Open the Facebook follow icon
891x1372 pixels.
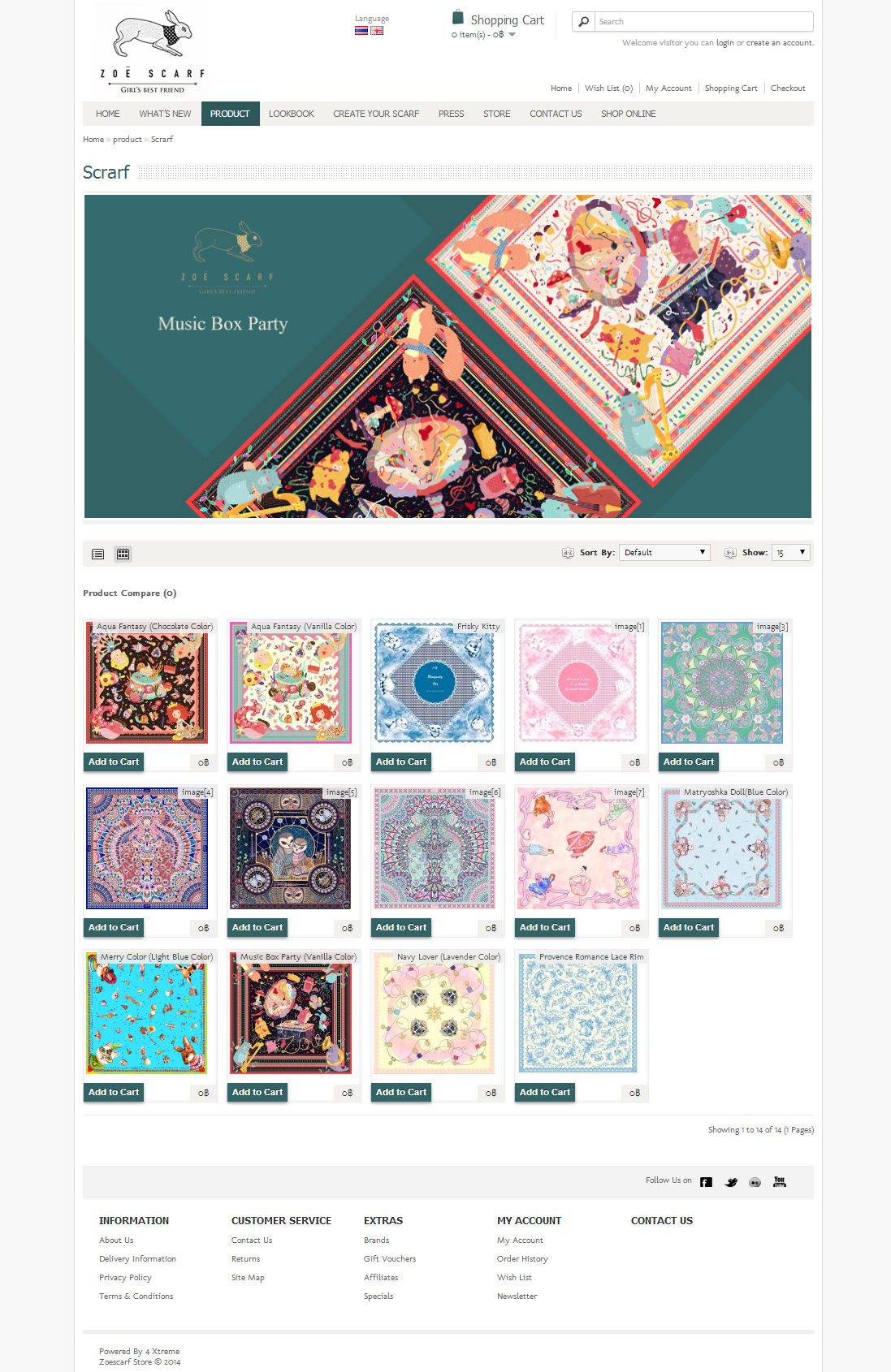click(x=707, y=1182)
